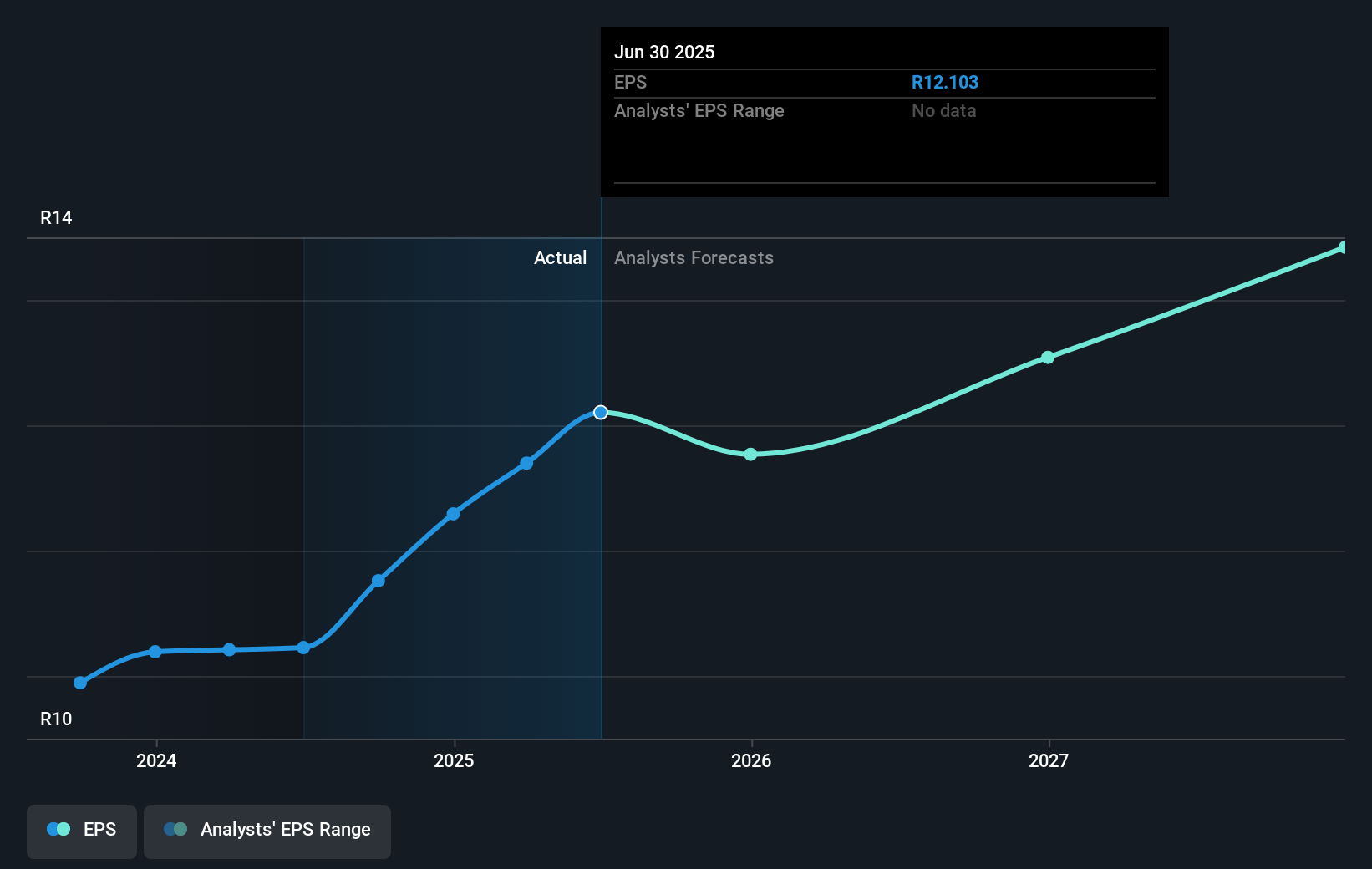Viewport: 1372px width, 869px height.
Task: Click the R14 y-axis label
Action: [56, 218]
